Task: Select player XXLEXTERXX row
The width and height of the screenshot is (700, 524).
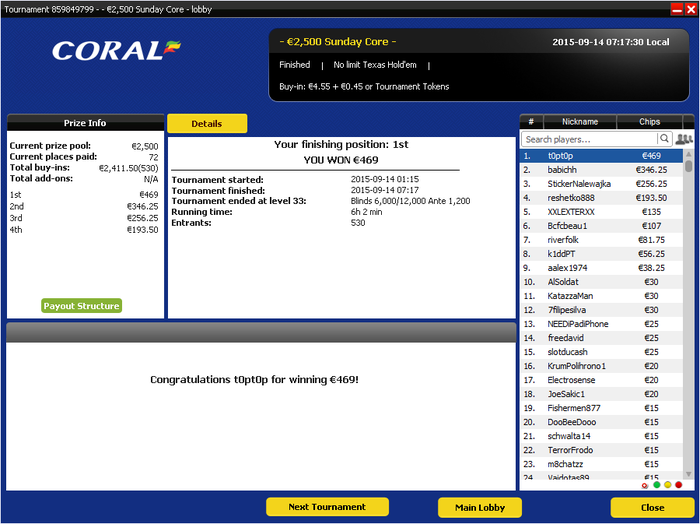Action: 601,212
